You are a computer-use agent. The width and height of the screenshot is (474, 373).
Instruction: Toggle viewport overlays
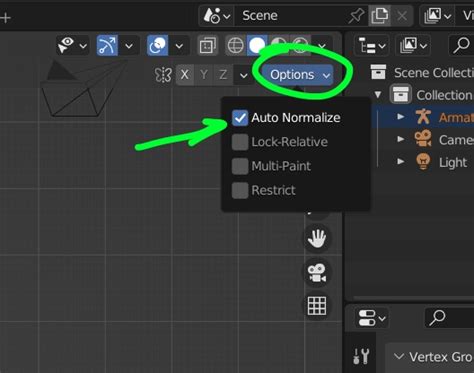pyautogui.click(x=157, y=45)
